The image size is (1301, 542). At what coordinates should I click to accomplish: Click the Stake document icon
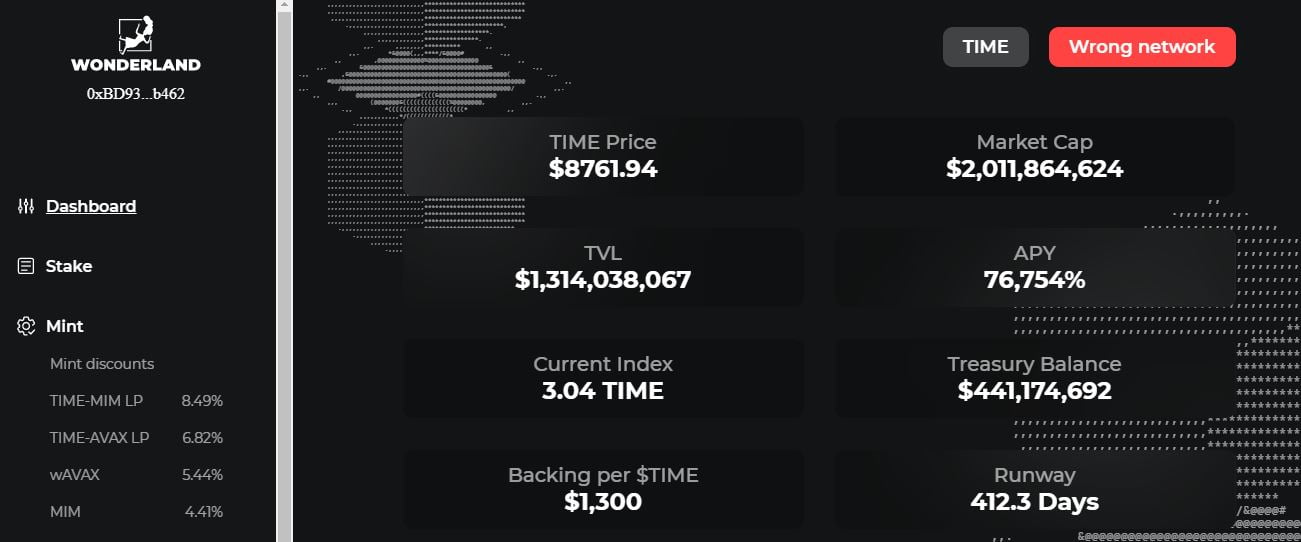coord(26,266)
